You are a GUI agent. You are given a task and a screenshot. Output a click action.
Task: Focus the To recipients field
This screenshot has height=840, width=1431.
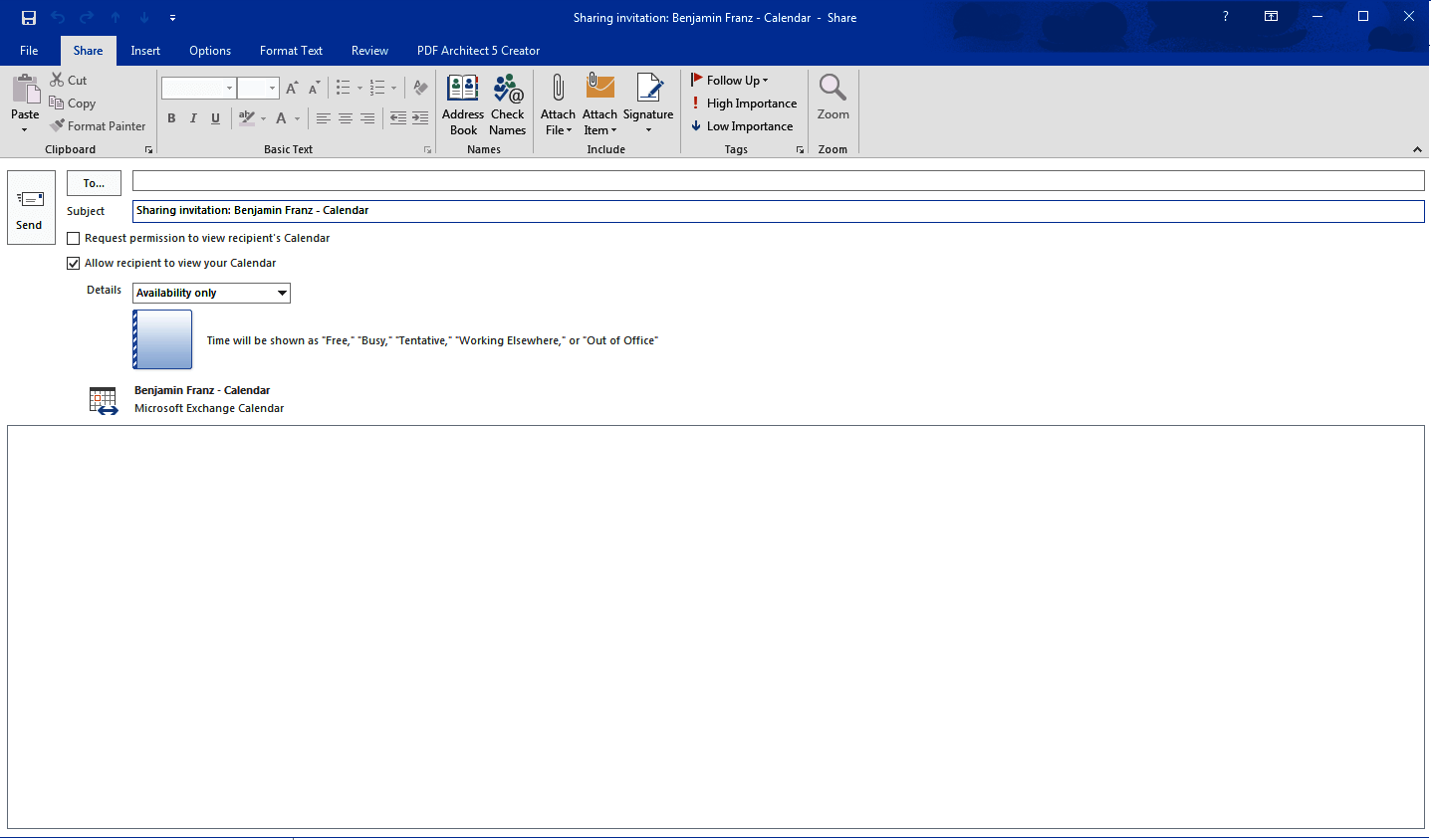click(779, 180)
